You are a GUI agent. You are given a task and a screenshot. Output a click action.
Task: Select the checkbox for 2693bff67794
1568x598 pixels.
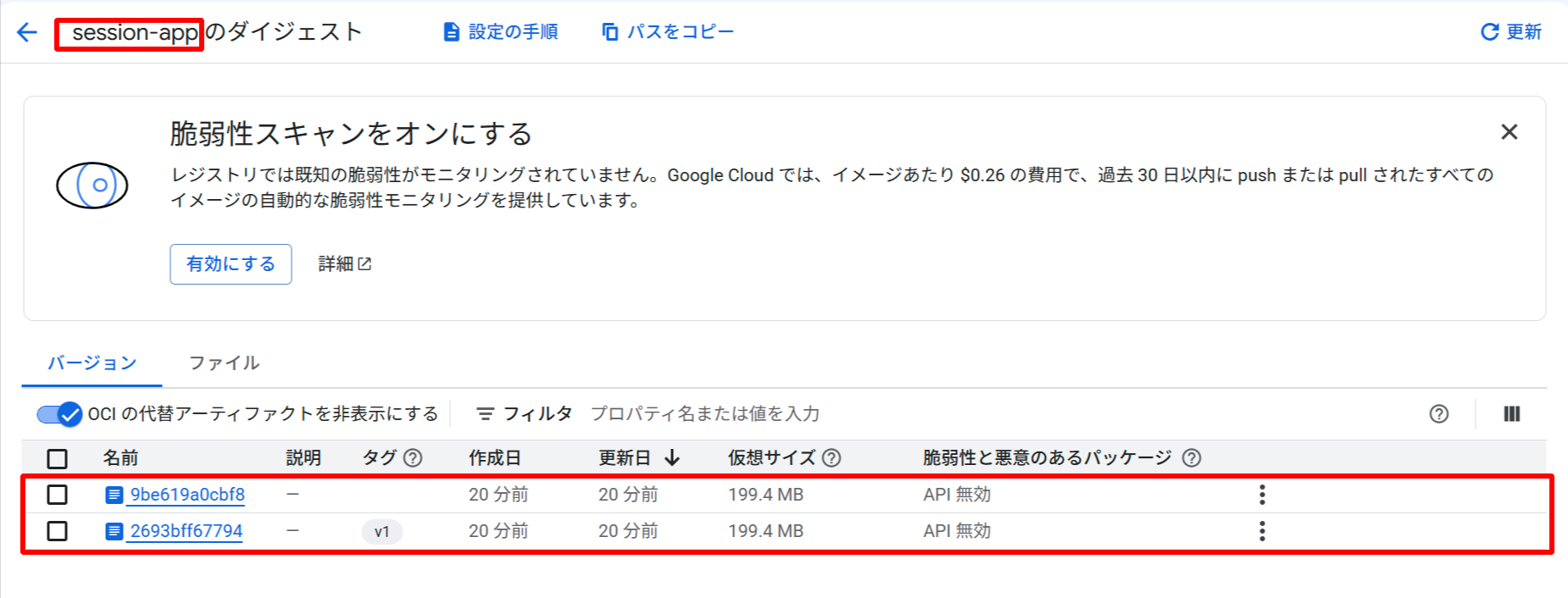point(57,531)
